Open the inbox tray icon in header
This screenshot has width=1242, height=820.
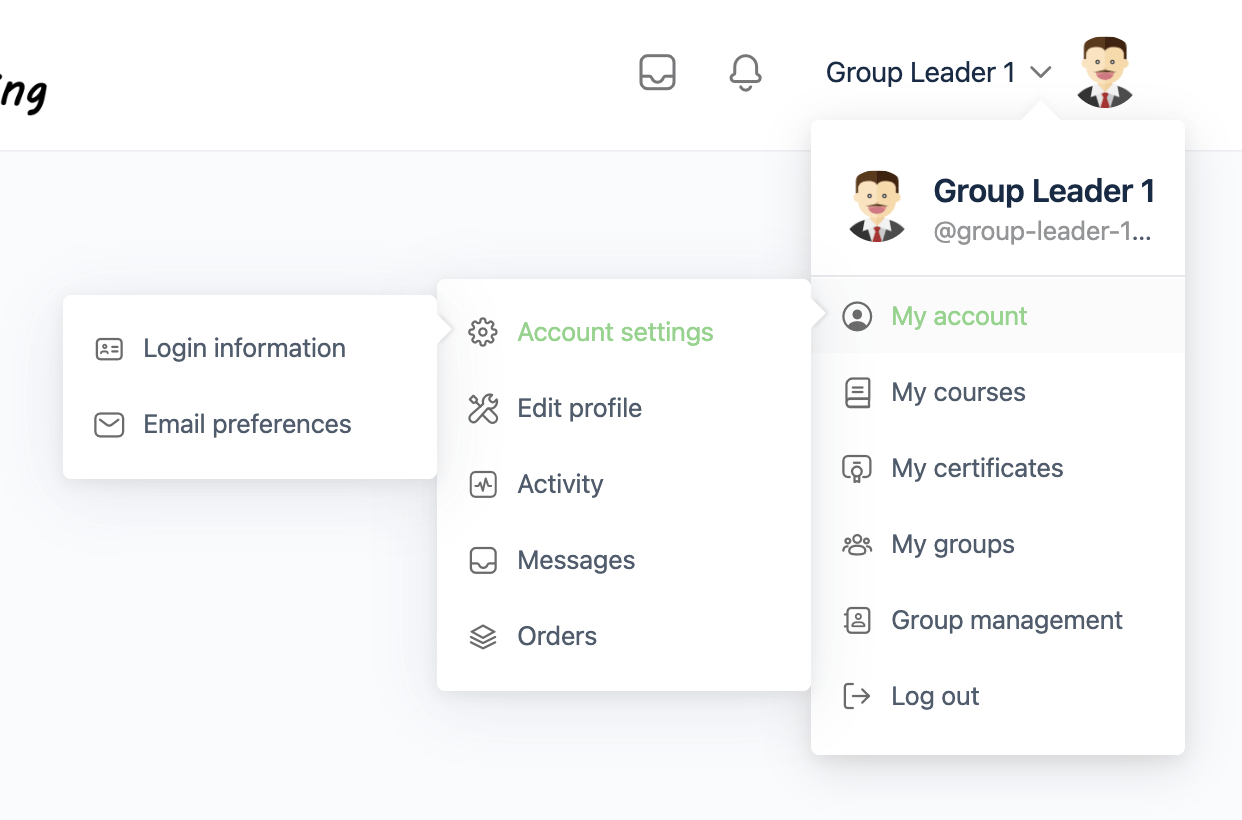point(657,72)
